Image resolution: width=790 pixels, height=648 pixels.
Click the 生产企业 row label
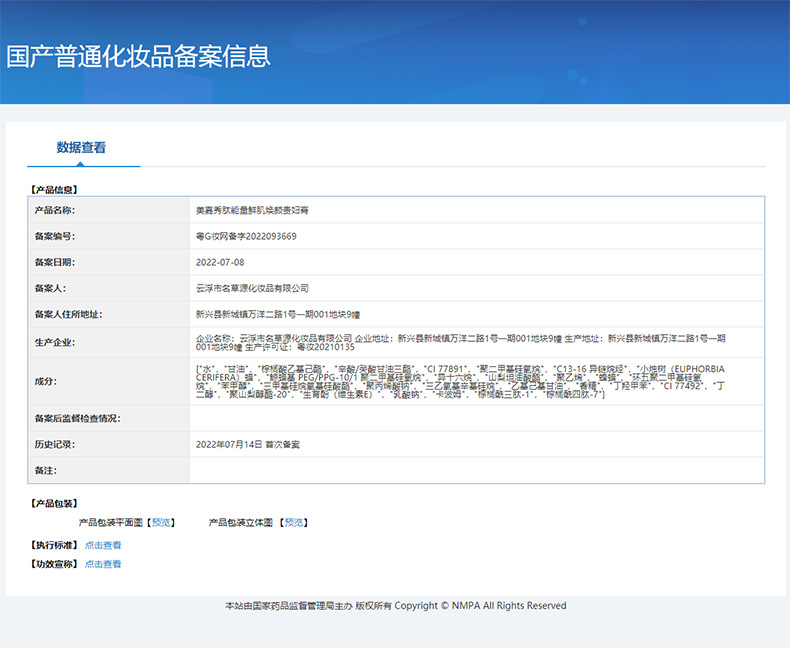[x=55, y=343]
